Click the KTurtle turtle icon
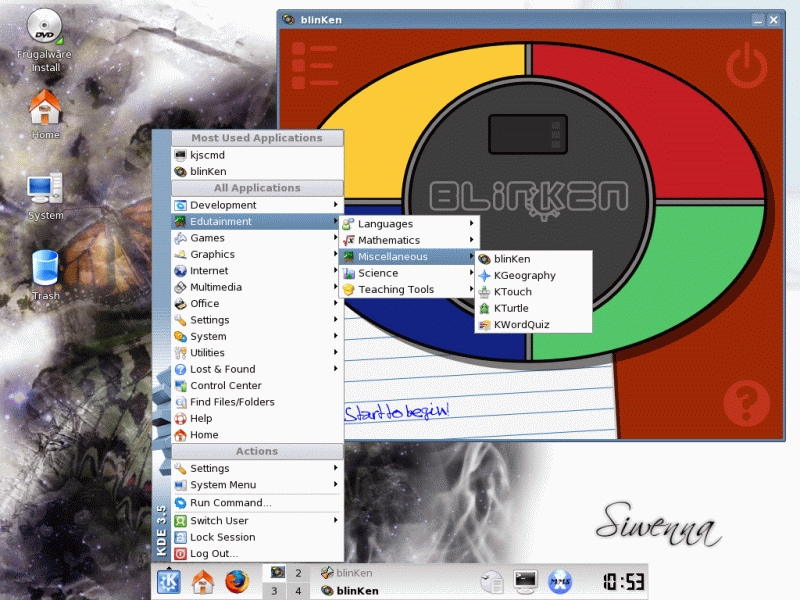Screen dimensions: 800x600 point(484,308)
